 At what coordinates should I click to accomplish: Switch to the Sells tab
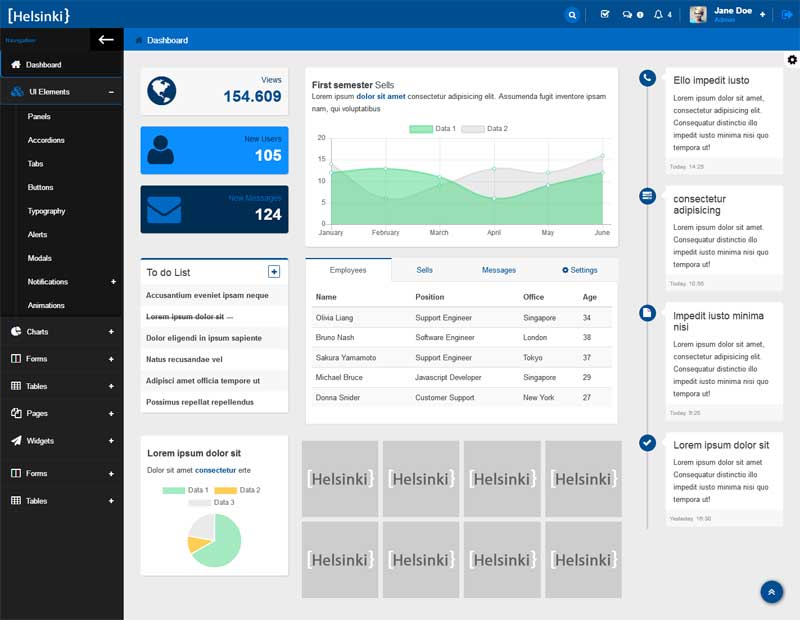click(424, 270)
